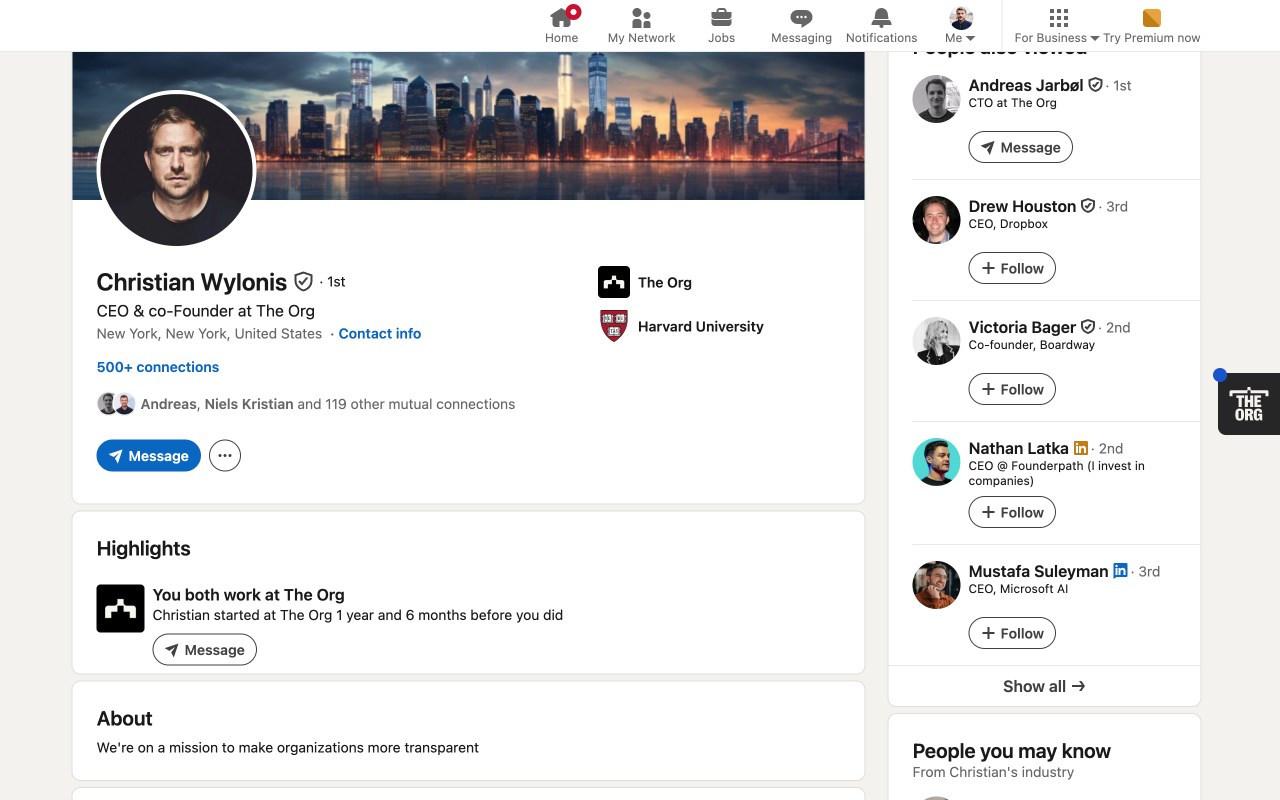Open Nathan Latka's avatar
This screenshot has width=1280, height=800.
937,462
